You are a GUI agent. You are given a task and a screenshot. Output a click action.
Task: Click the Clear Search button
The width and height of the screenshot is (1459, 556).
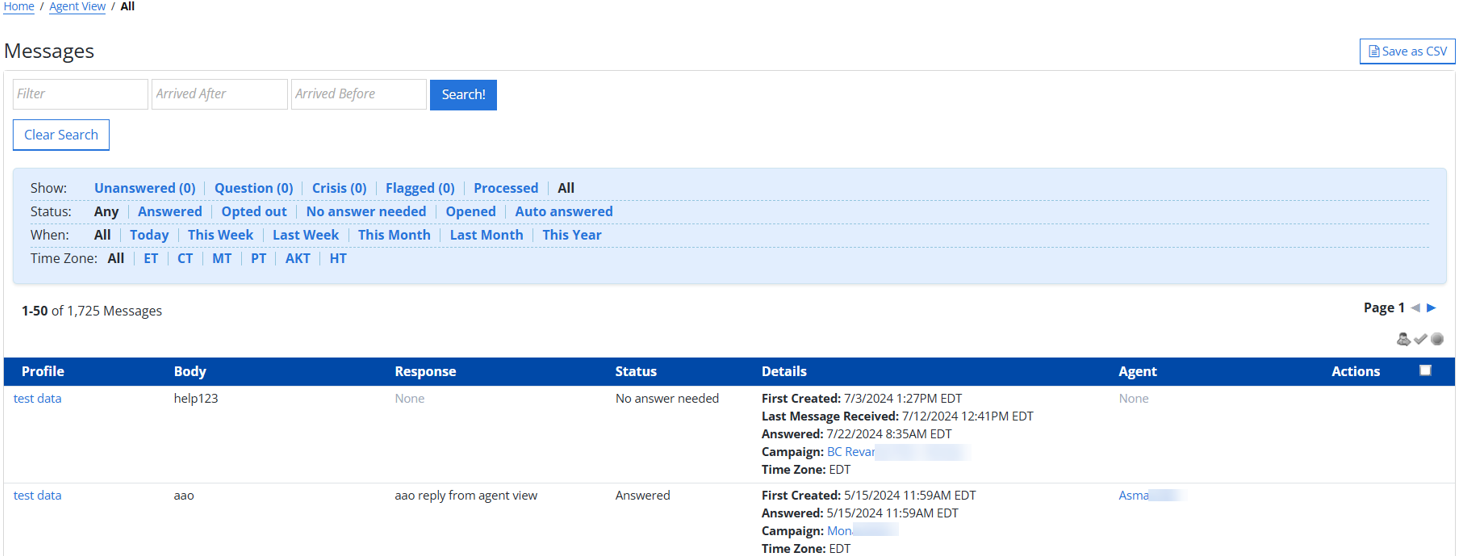(61, 135)
